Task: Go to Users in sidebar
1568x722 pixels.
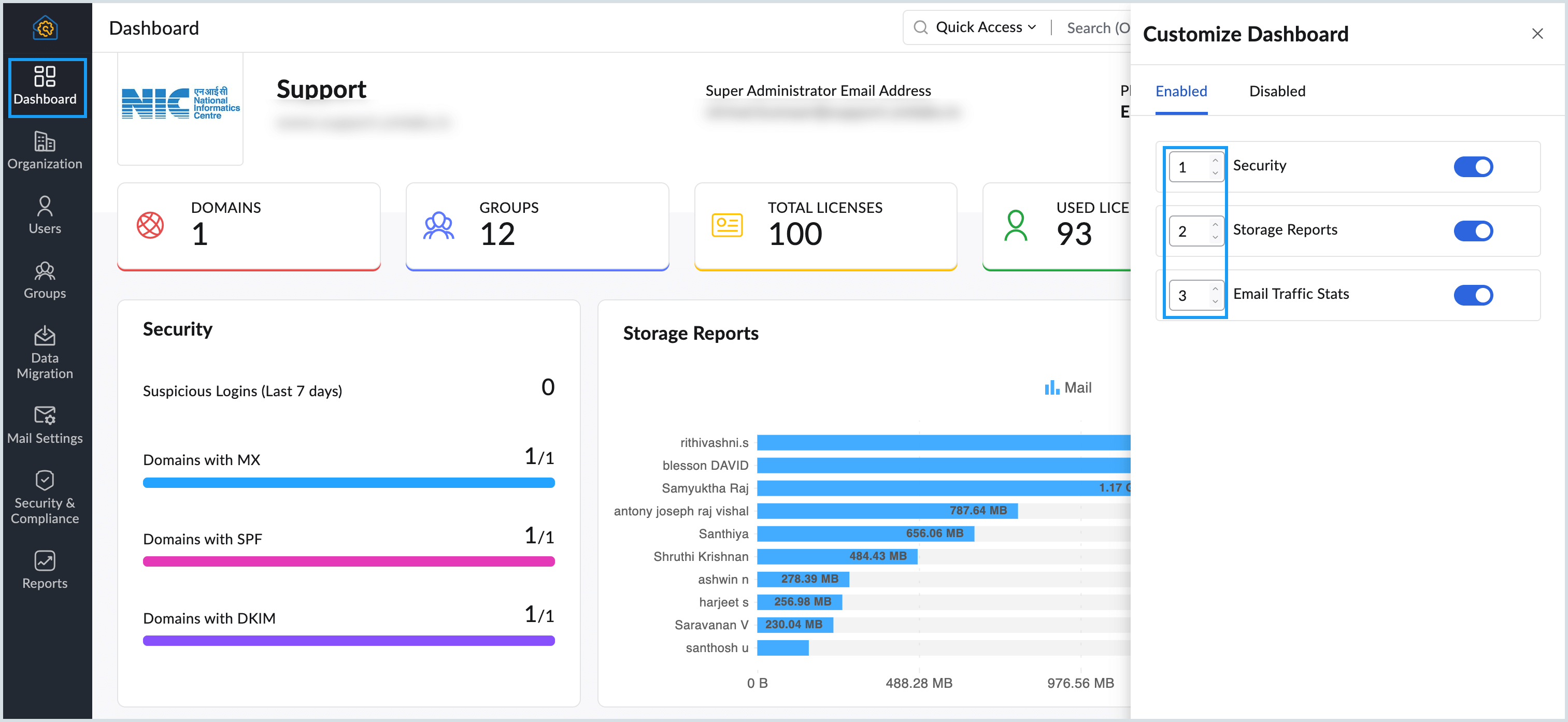Action: 45,215
